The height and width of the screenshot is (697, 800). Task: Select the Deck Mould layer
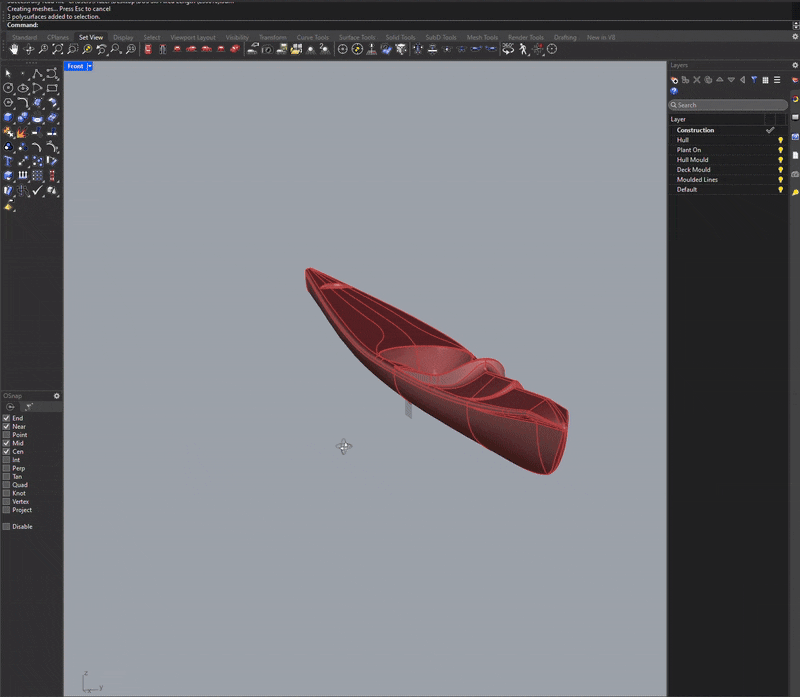click(694, 170)
